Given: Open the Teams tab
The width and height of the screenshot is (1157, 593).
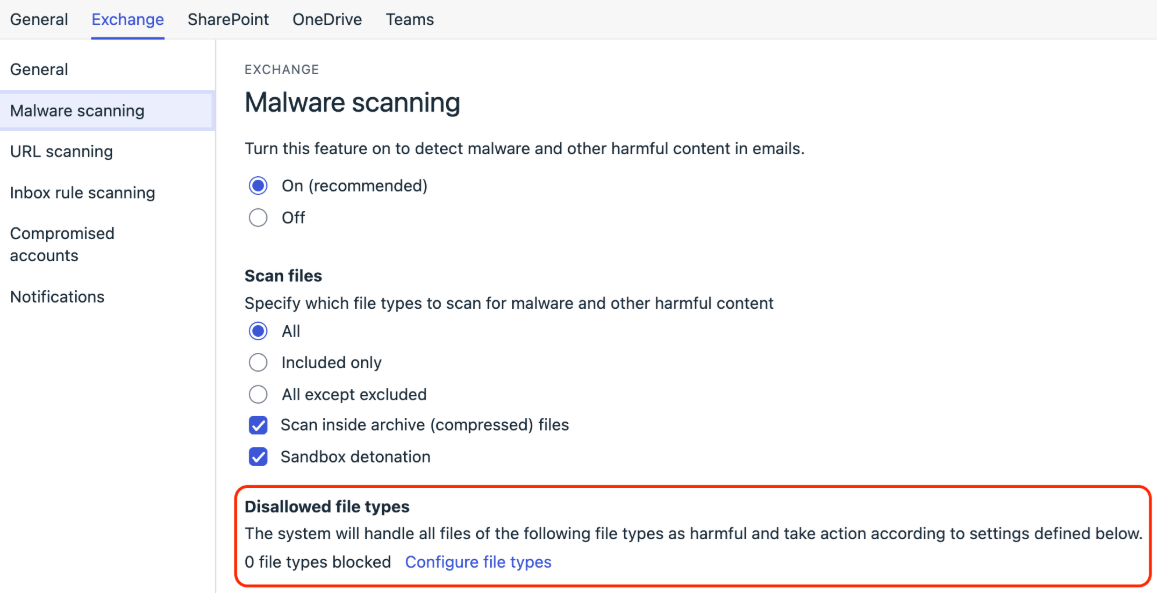Looking at the screenshot, I should coord(410,20).
